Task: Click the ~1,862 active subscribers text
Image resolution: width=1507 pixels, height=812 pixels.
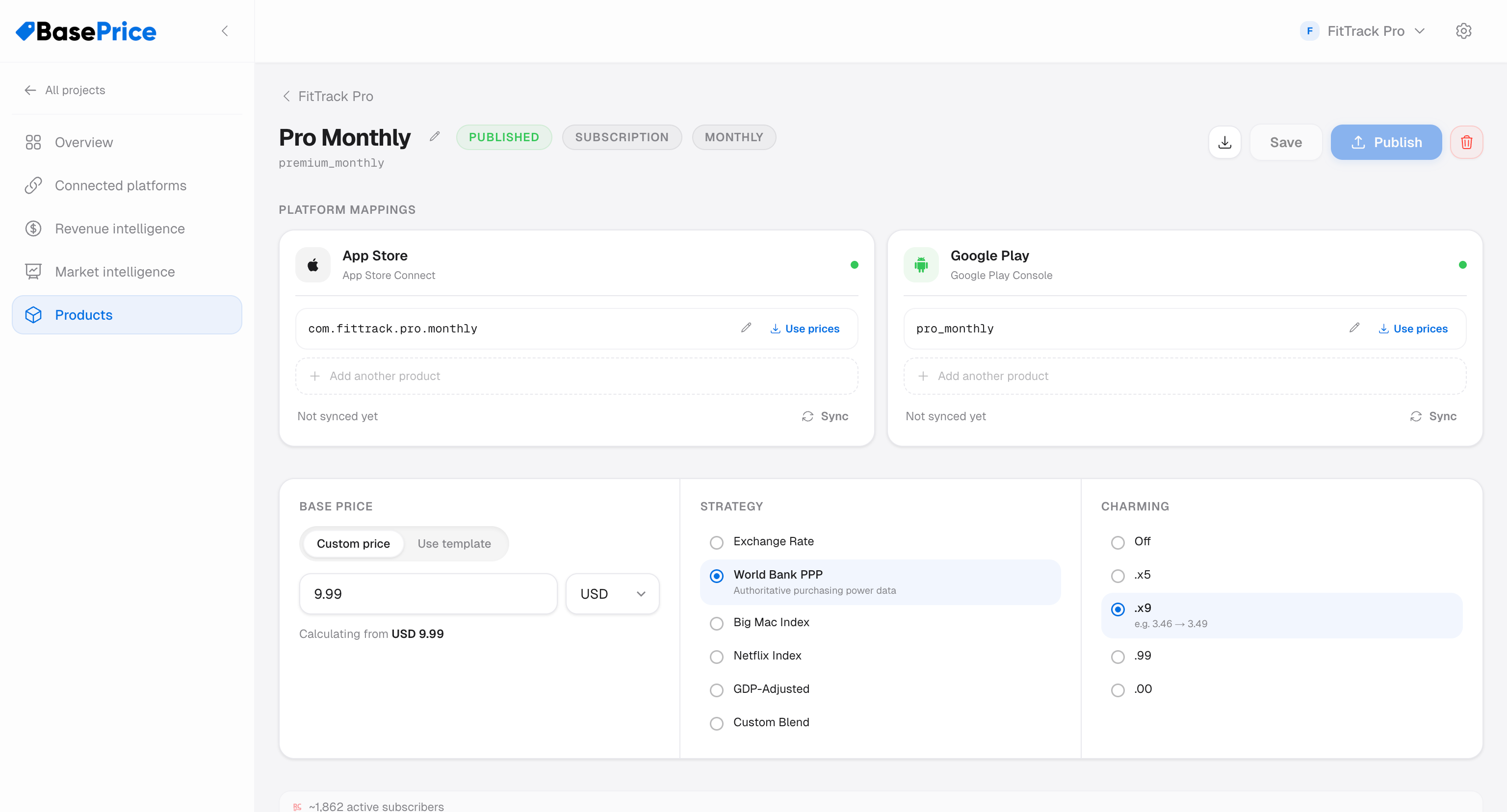Action: [x=376, y=806]
